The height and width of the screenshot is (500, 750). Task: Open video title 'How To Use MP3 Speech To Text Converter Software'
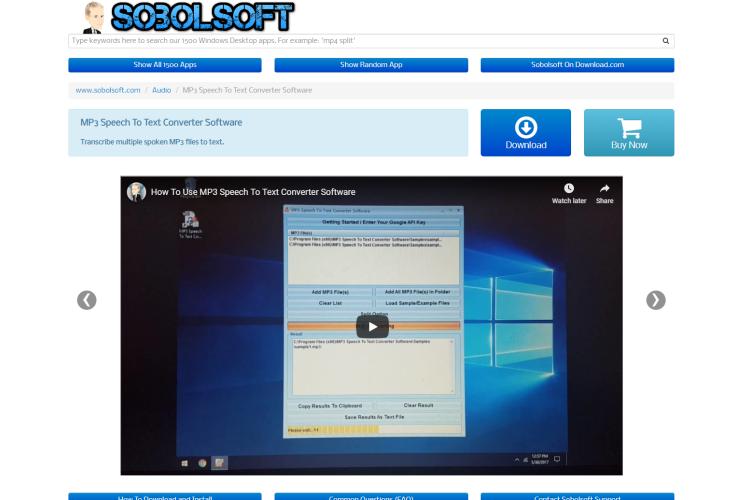tap(253, 192)
